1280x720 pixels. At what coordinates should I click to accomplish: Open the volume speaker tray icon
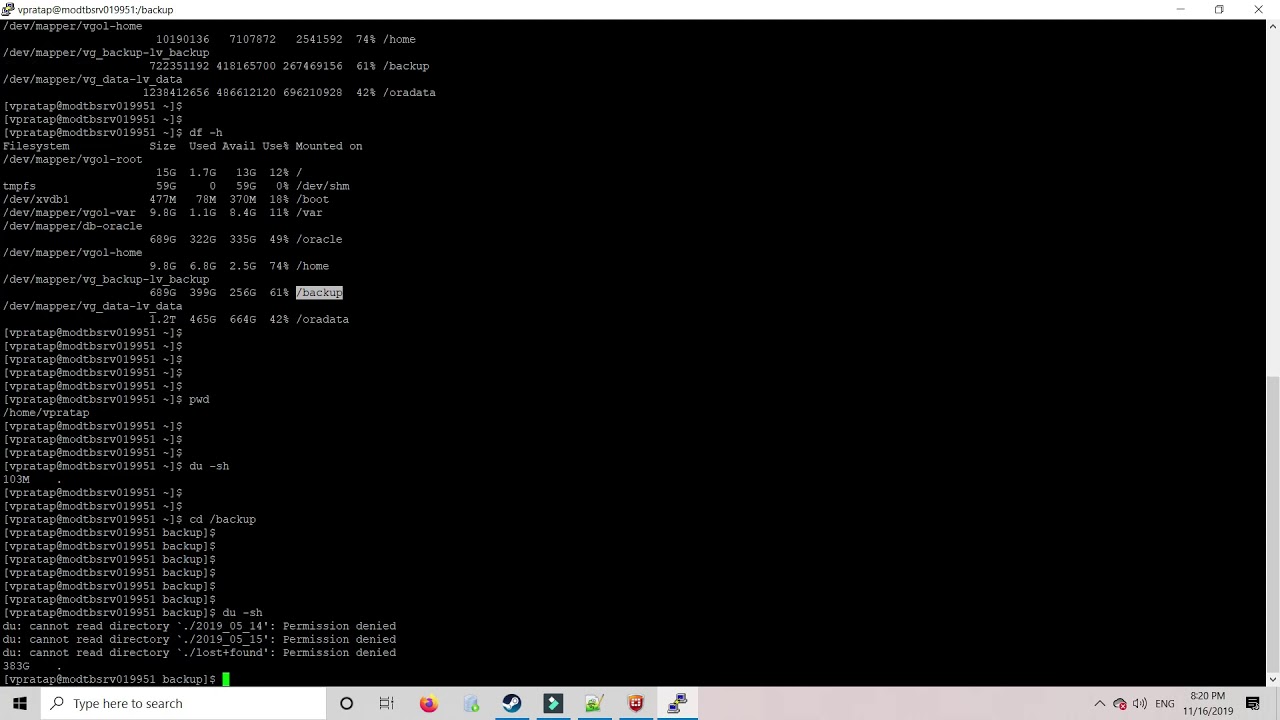click(1140, 703)
